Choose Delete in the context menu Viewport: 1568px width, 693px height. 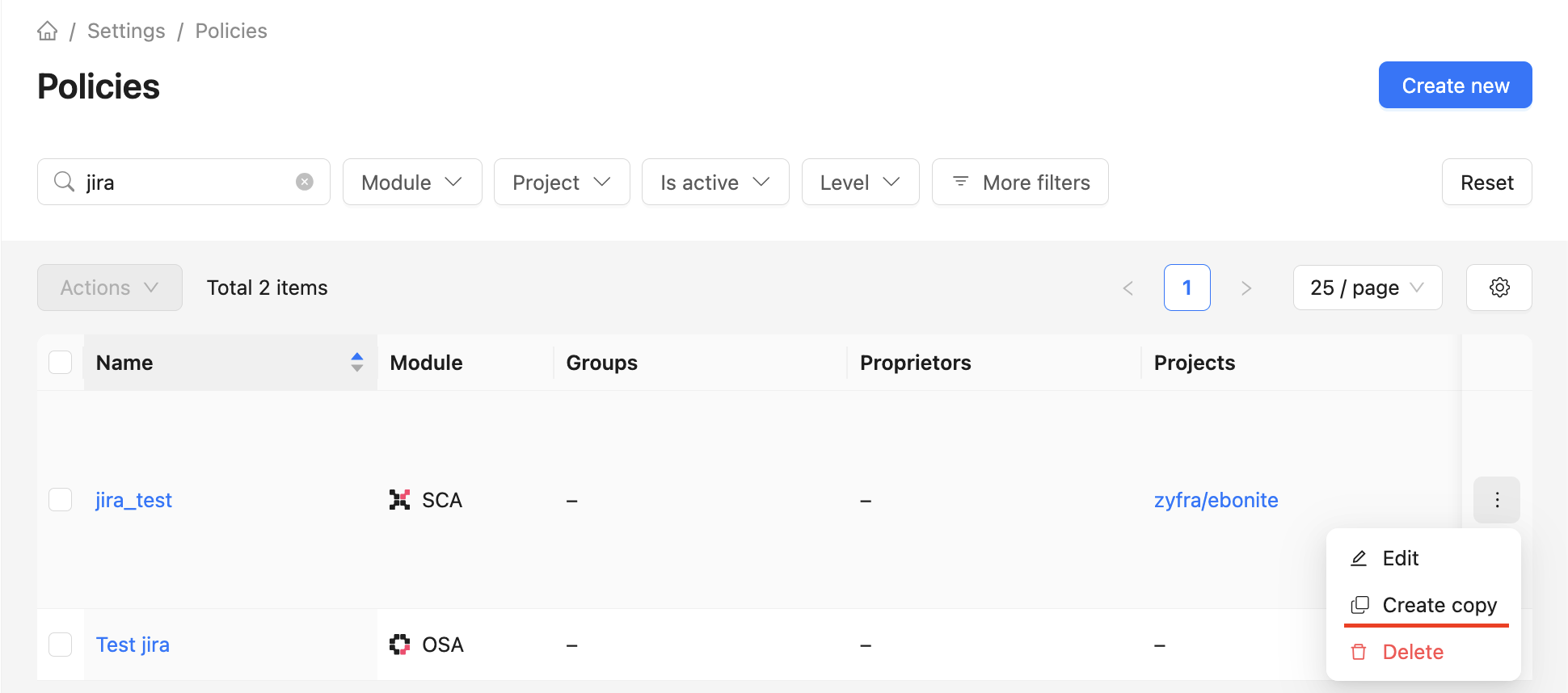[x=1423, y=652]
